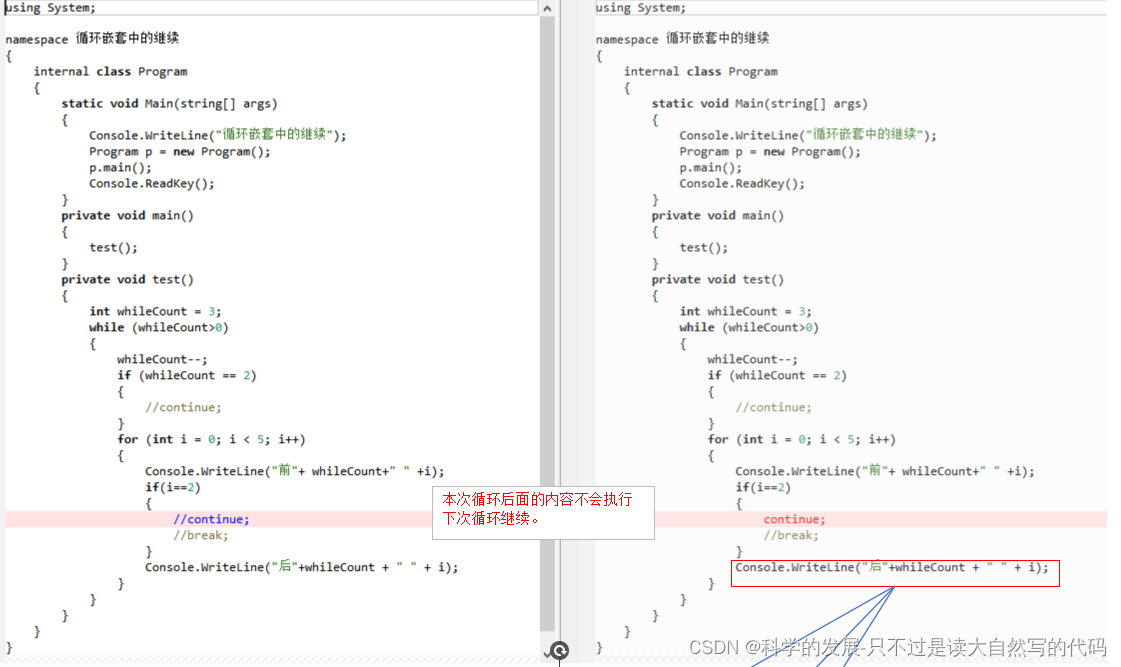Image resolution: width=1121 pixels, height=667 pixels.
Task: Click 'if(i==2)' in the right pane
Action: (763, 488)
